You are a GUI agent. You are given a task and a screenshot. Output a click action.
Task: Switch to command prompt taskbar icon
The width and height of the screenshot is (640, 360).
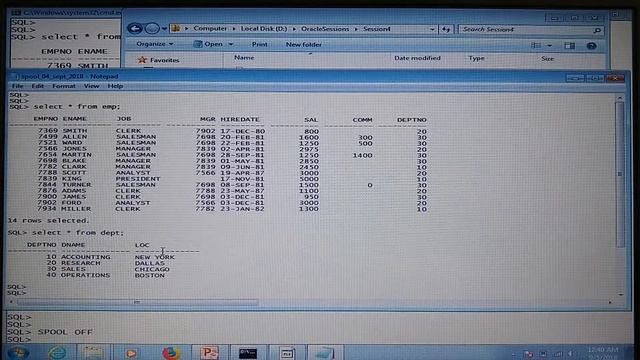point(248,353)
